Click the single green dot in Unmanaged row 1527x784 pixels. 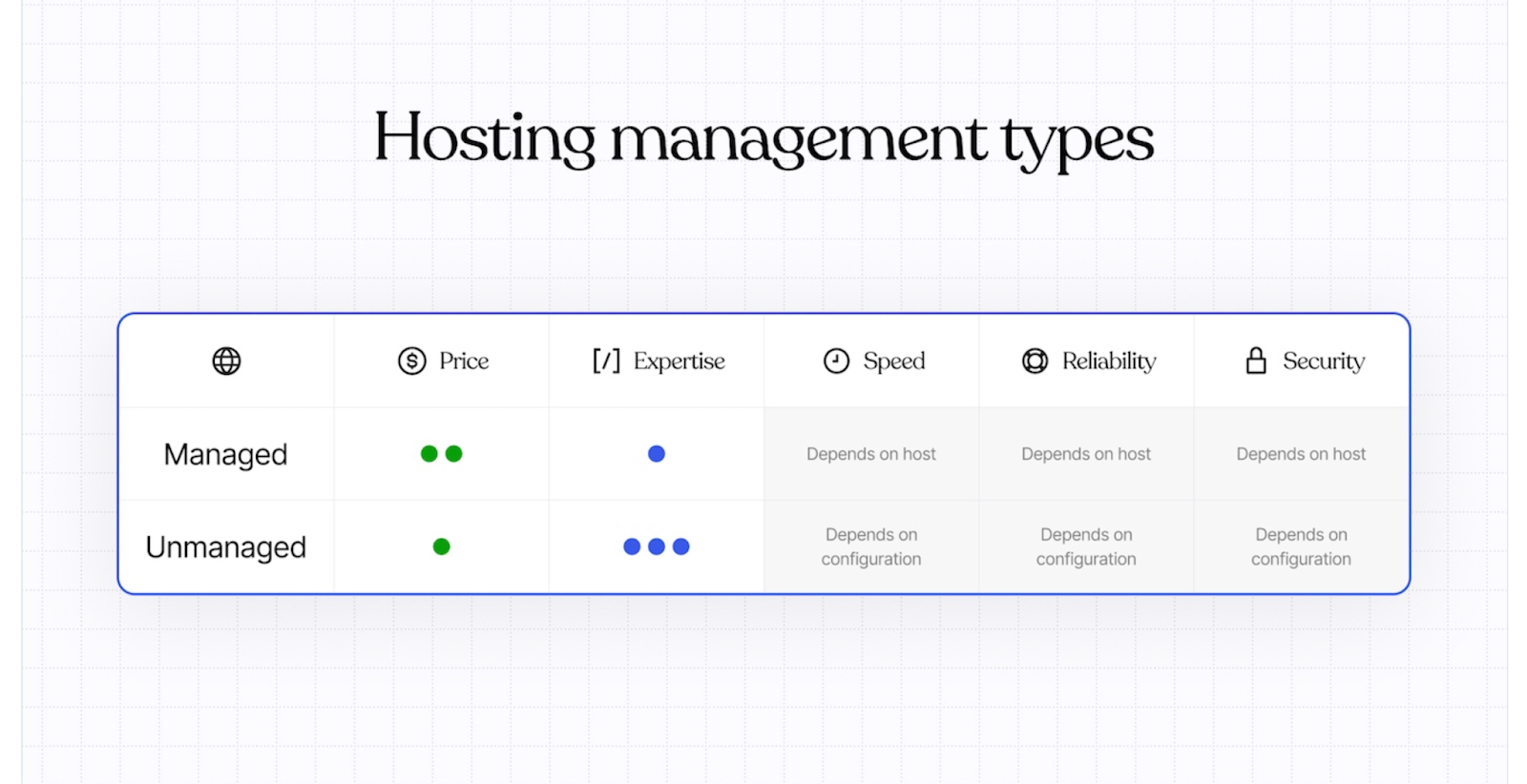click(441, 547)
